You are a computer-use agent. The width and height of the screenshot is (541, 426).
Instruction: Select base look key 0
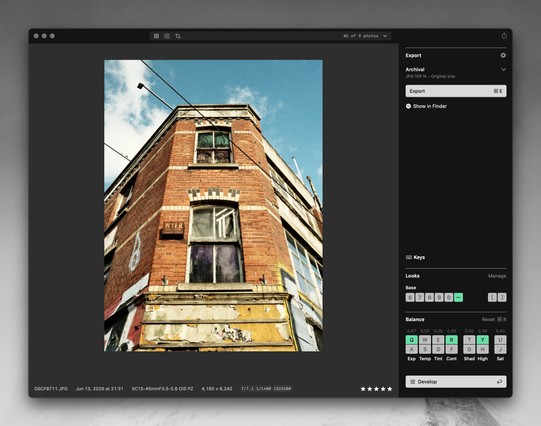449,297
